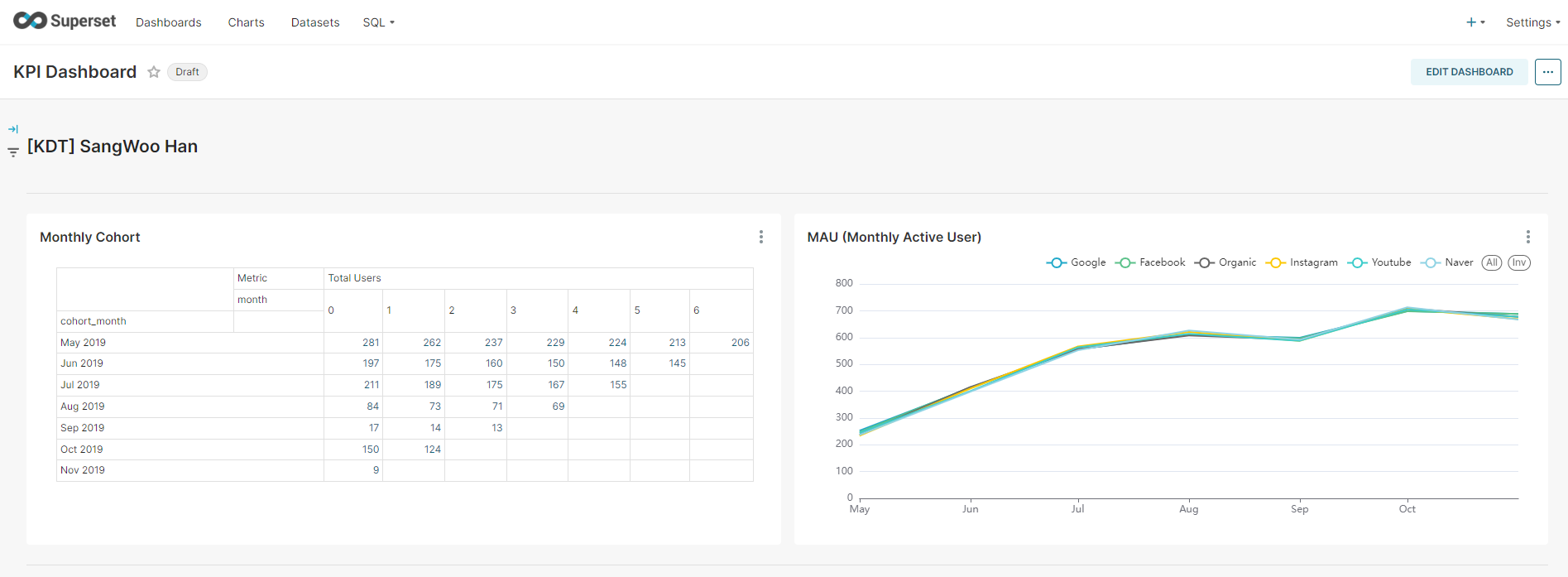The image size is (1568, 577).
Task: Toggle the Organic series in legend
Action: [x=1225, y=262]
